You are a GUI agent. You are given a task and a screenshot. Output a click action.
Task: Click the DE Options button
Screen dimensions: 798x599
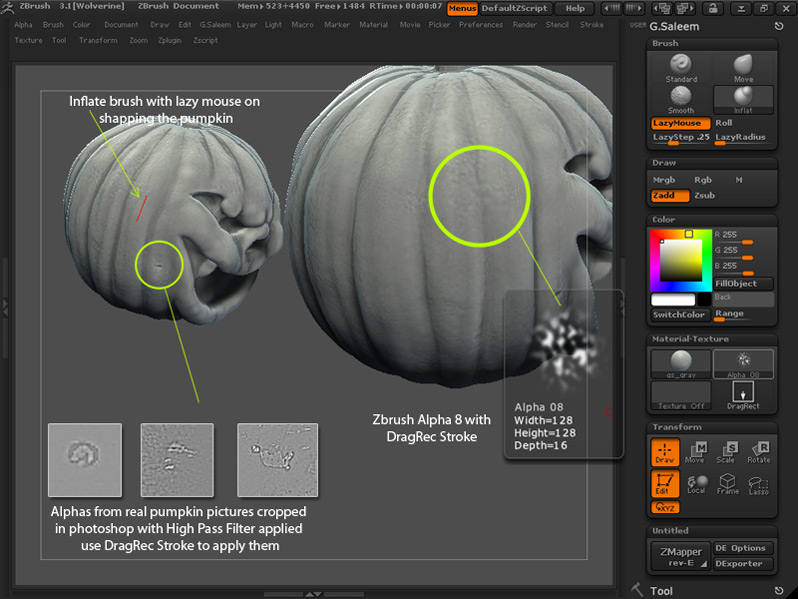(743, 548)
